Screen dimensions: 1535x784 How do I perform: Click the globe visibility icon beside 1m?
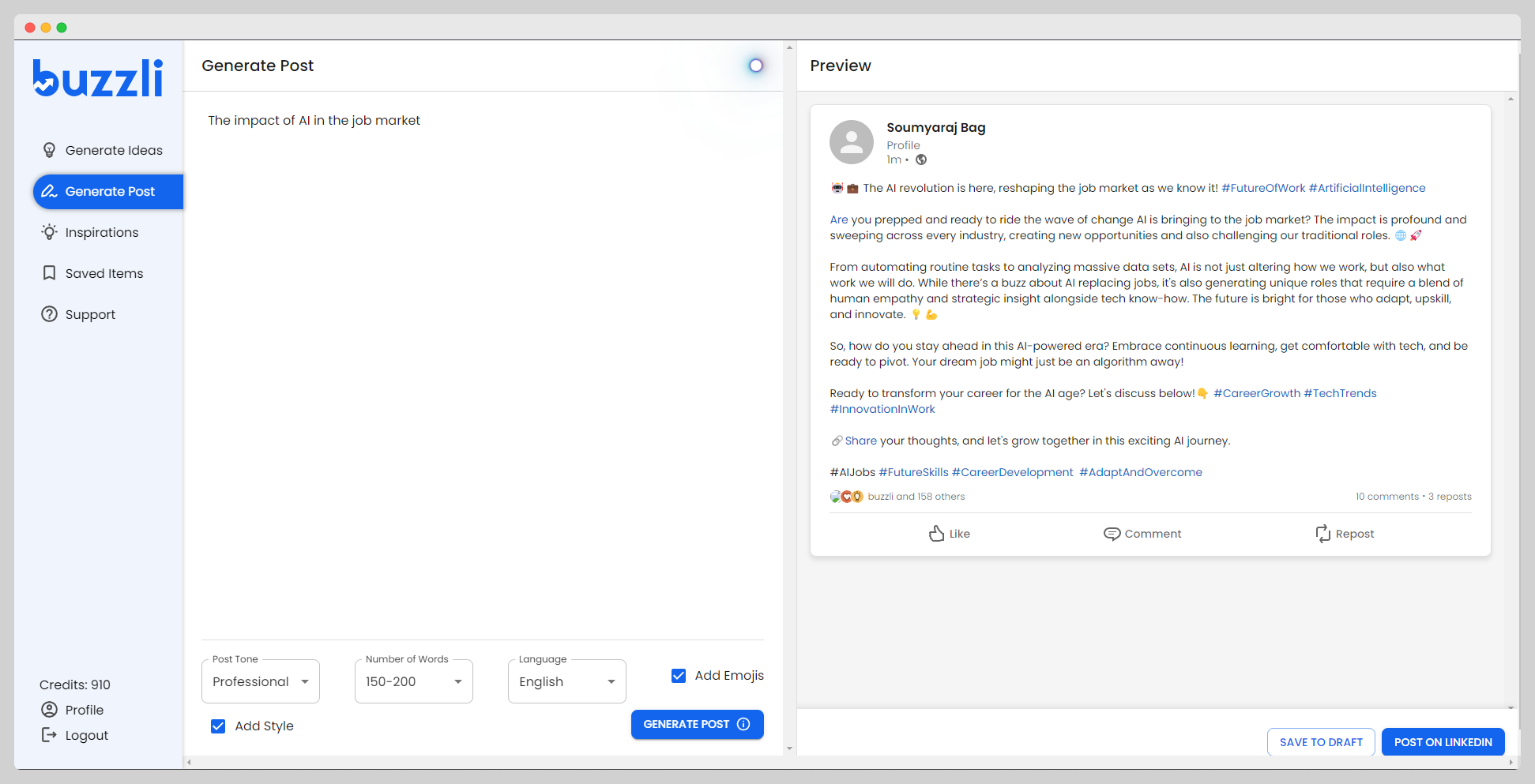(921, 159)
